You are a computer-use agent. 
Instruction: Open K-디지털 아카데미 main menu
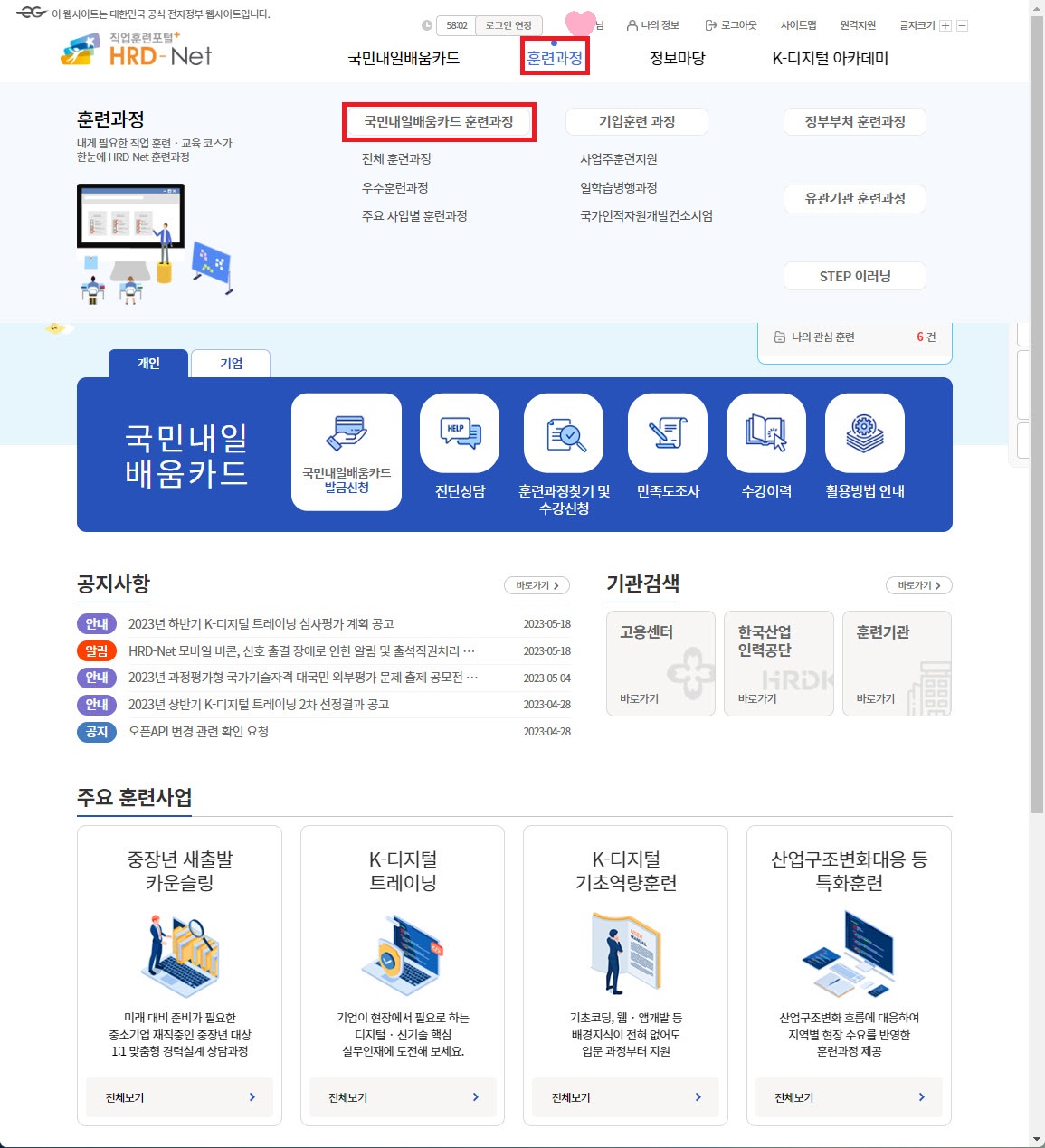click(830, 58)
